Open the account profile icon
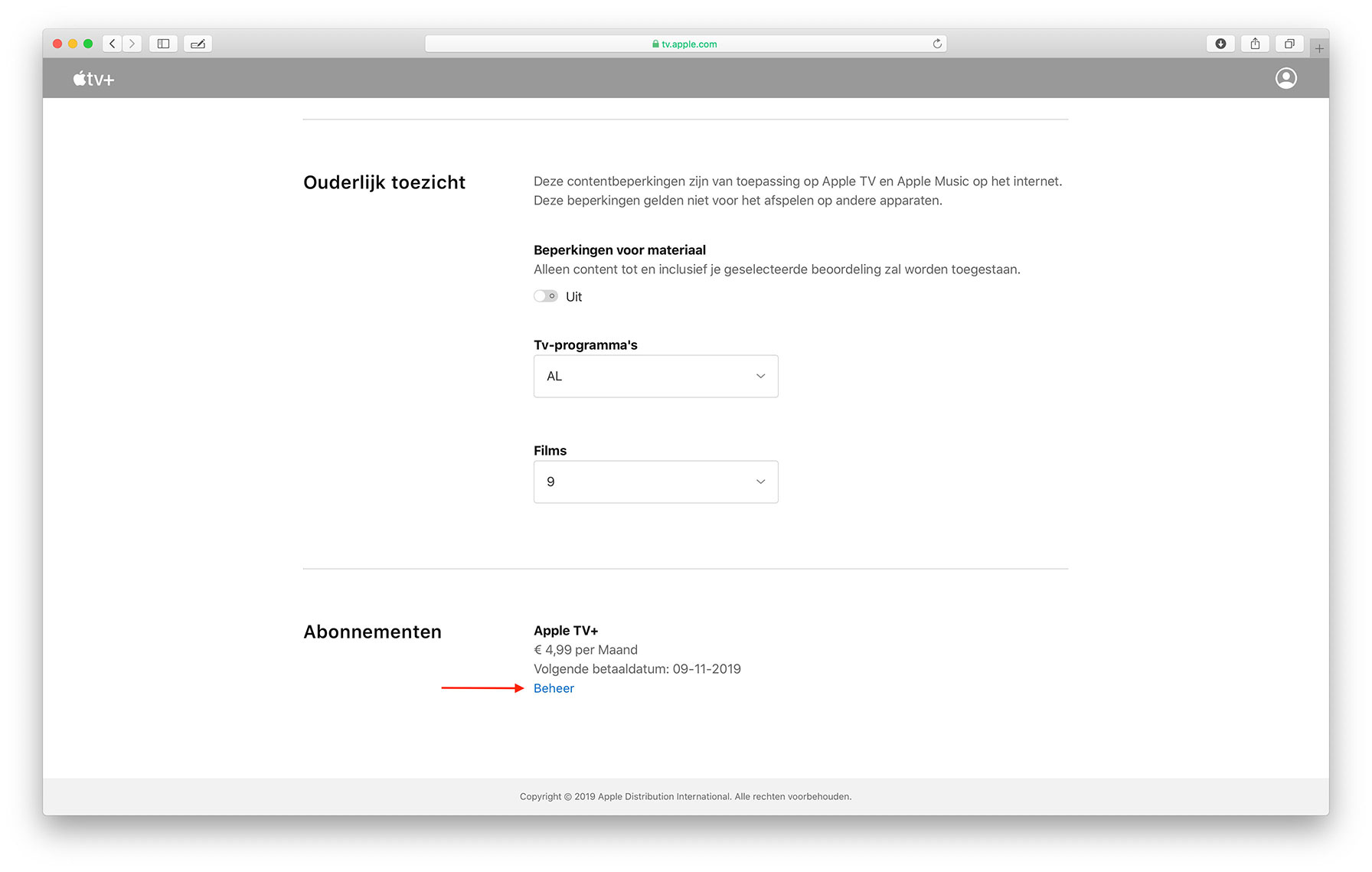Screen dimensions: 1372x872 point(1285,78)
